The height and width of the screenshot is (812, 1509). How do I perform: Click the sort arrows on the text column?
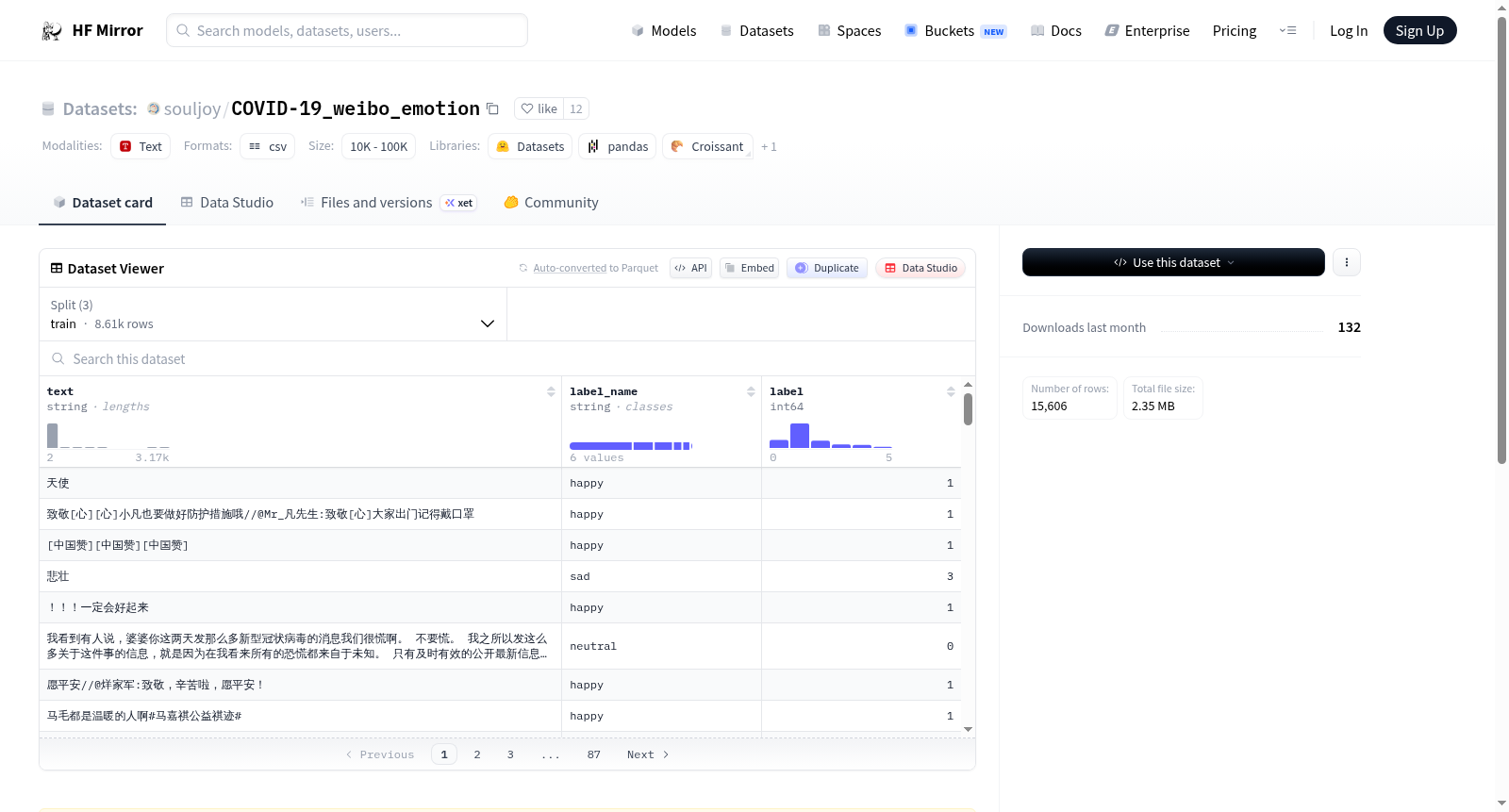pyautogui.click(x=551, y=391)
